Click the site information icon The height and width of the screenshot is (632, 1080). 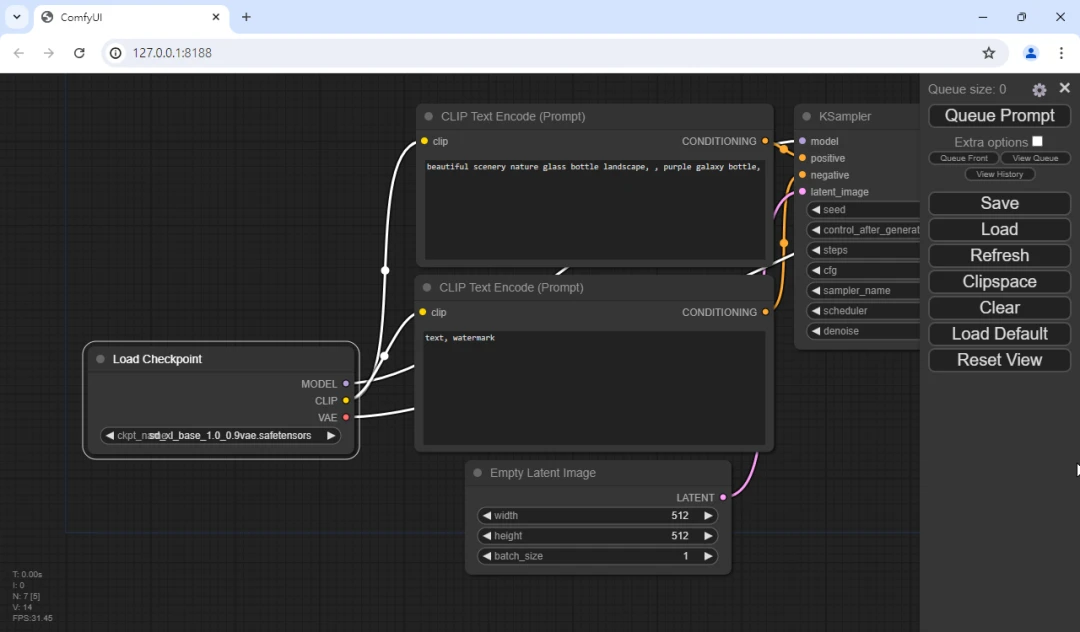[x=116, y=53]
